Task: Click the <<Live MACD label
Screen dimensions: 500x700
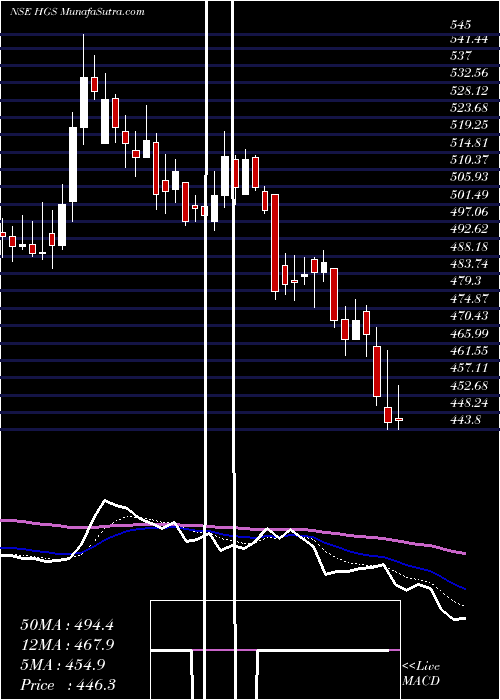Action: pyautogui.click(x=421, y=673)
